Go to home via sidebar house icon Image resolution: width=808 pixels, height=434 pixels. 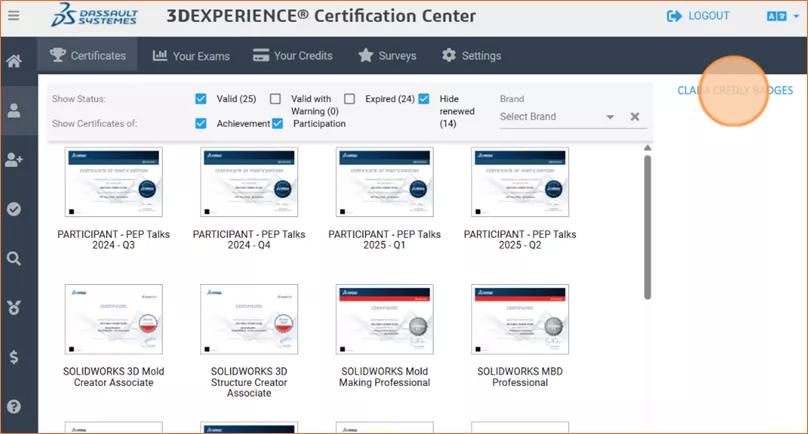(x=14, y=61)
